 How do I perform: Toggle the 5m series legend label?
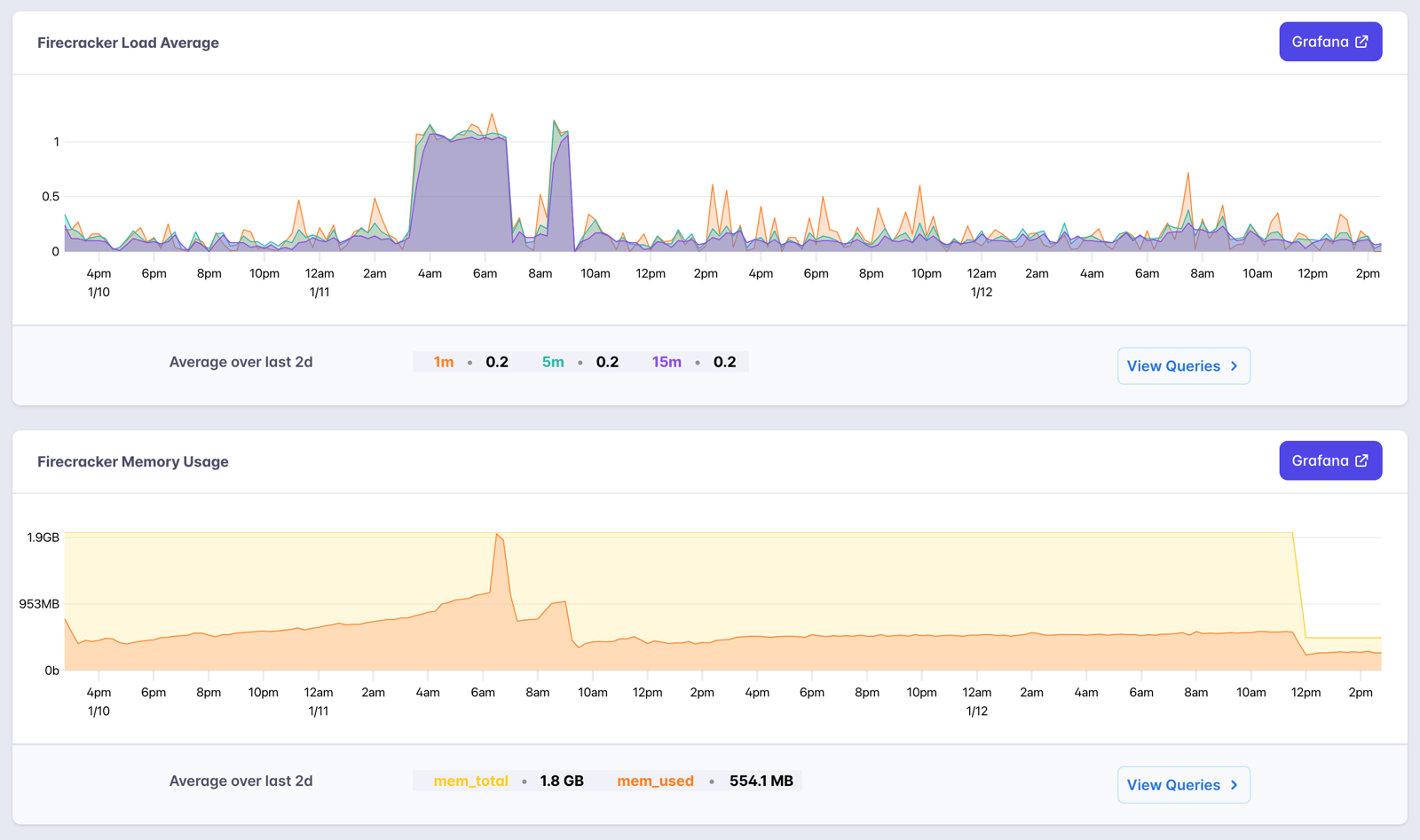(553, 362)
